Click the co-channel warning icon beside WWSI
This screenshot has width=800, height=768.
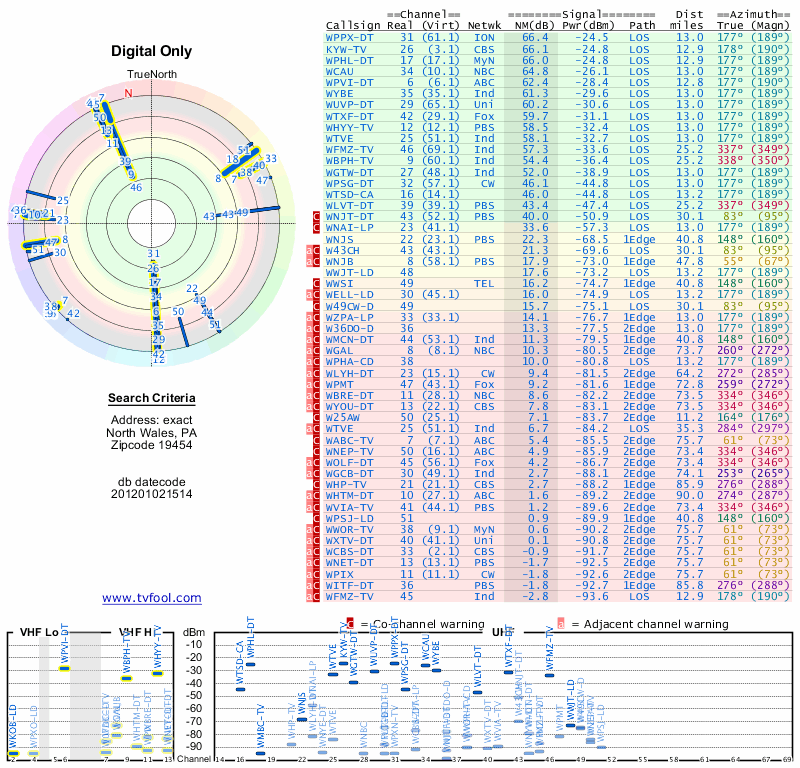[x=317, y=283]
